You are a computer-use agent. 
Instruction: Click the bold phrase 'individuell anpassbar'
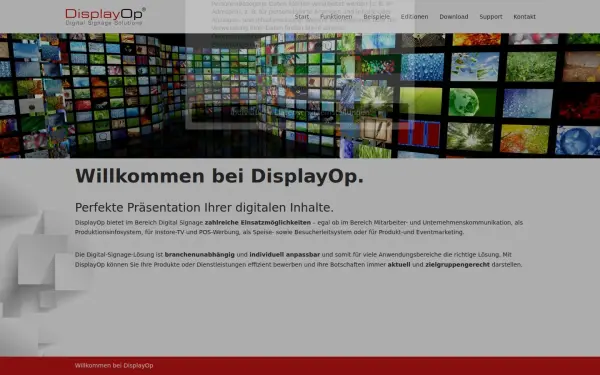[284, 254]
